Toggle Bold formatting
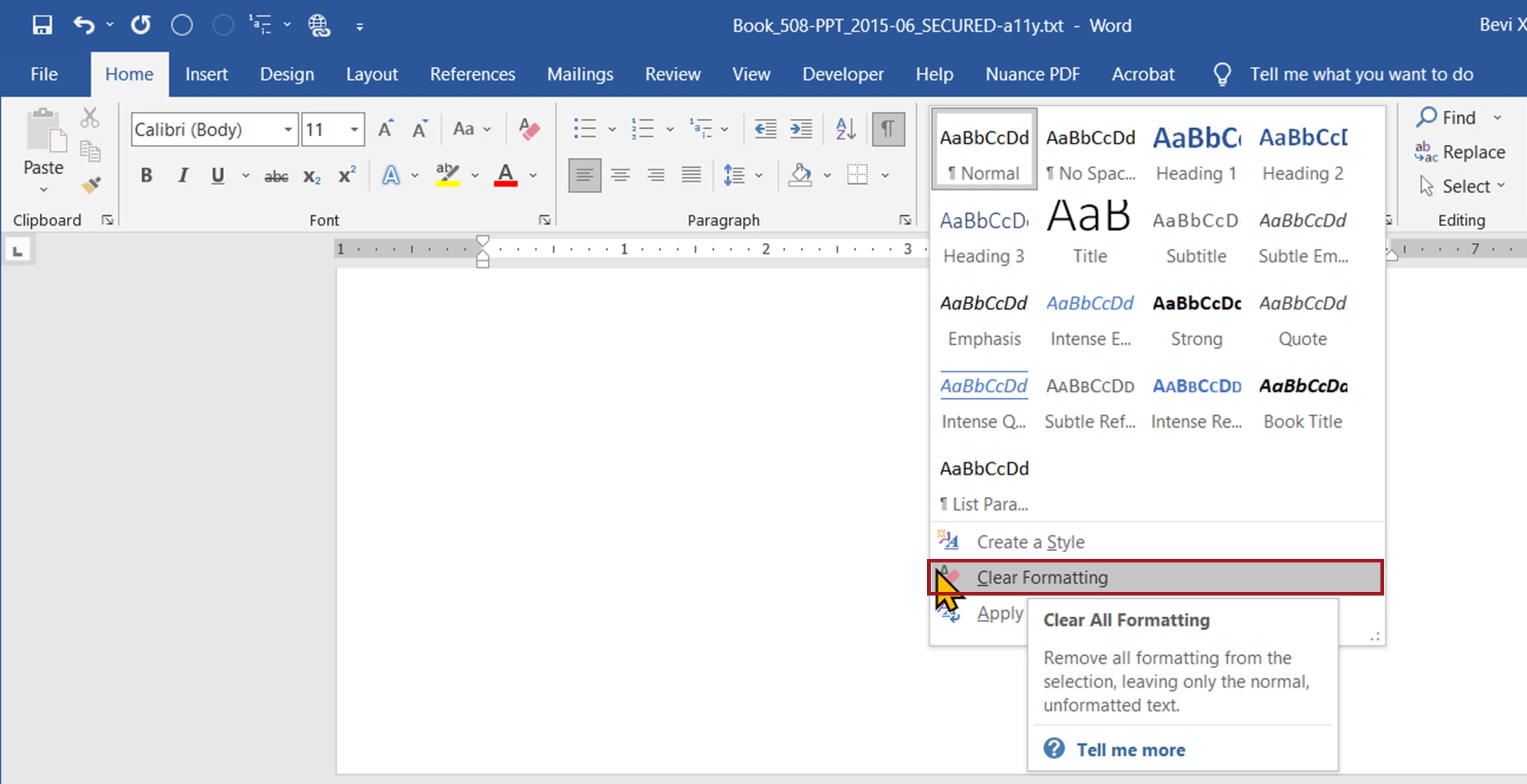This screenshot has height=784, width=1527. pyautogui.click(x=147, y=175)
